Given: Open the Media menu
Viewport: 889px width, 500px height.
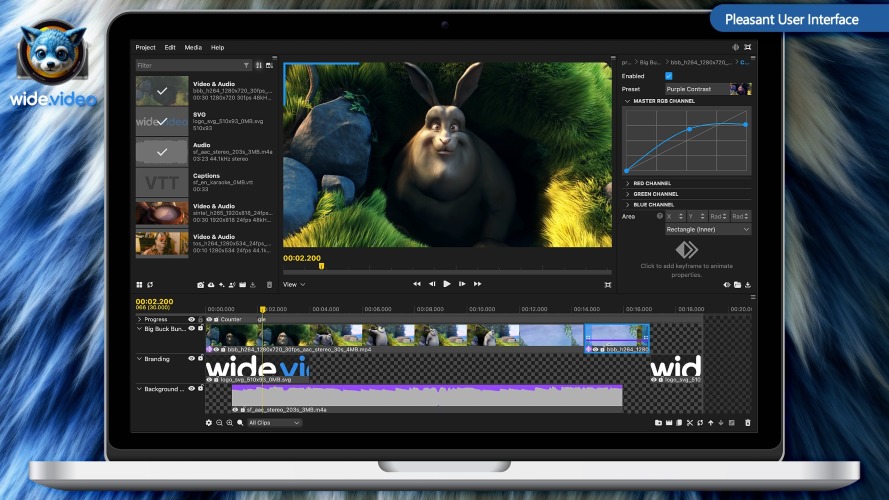Looking at the screenshot, I should 193,48.
